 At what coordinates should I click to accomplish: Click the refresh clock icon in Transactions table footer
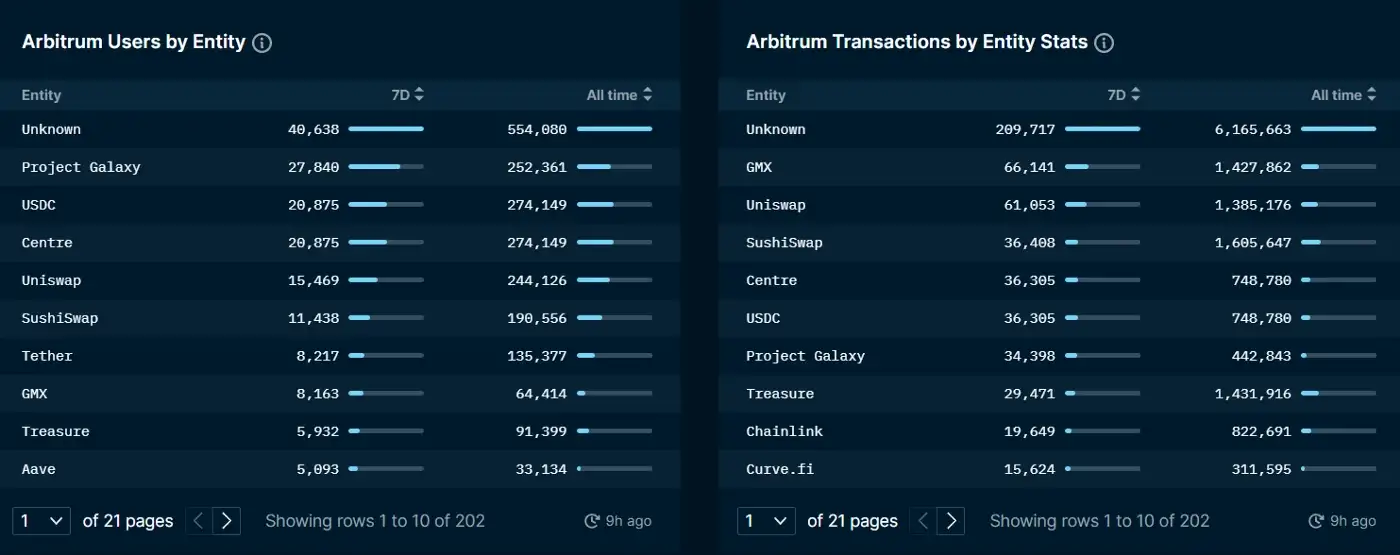pyautogui.click(x=1317, y=521)
